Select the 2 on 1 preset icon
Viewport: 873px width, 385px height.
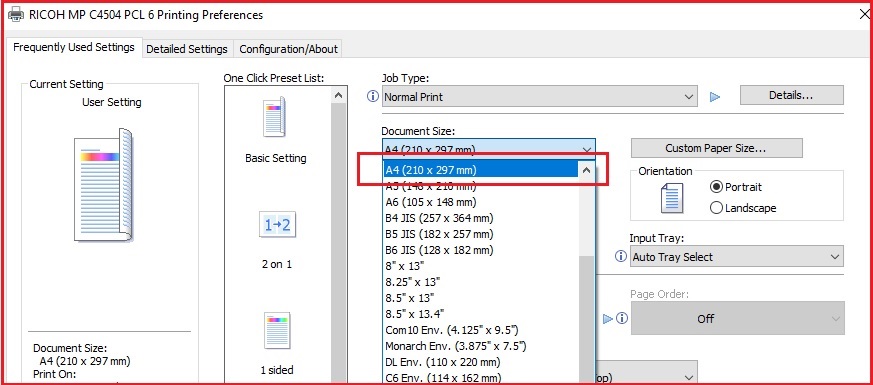(277, 225)
